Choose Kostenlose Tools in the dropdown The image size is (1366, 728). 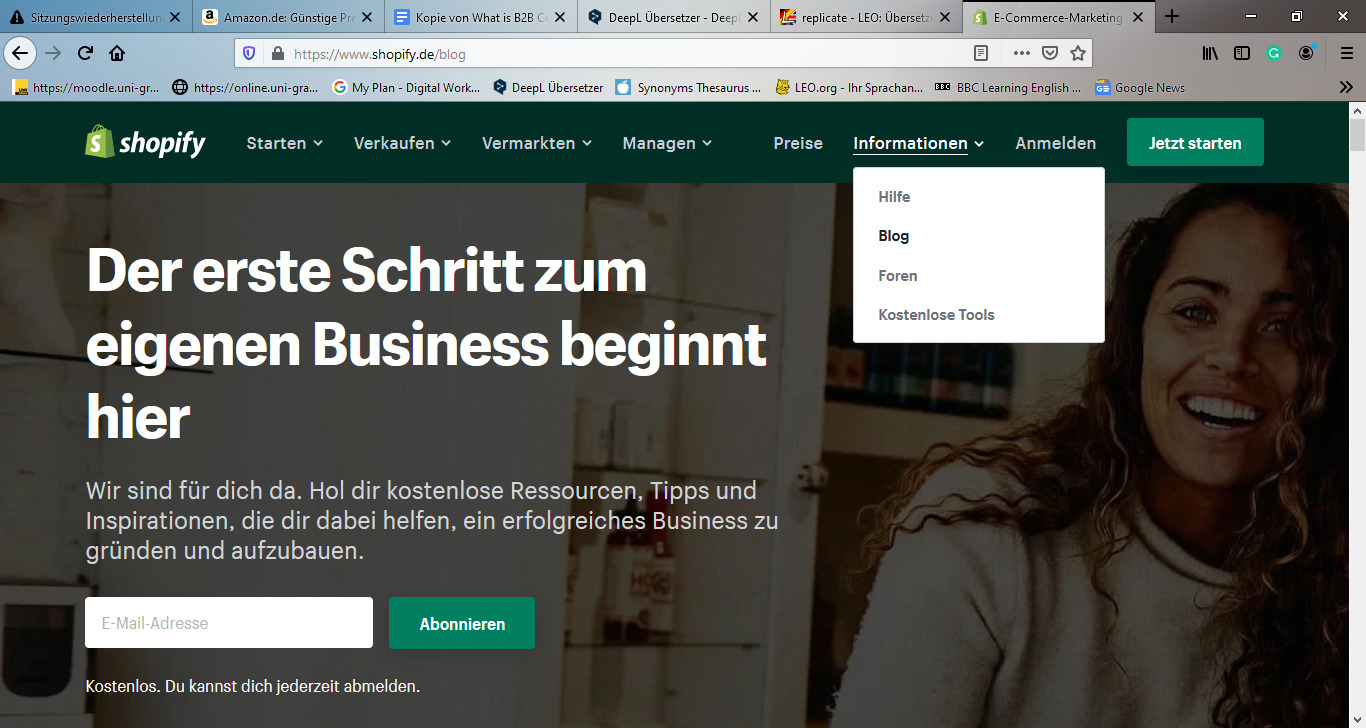point(936,315)
